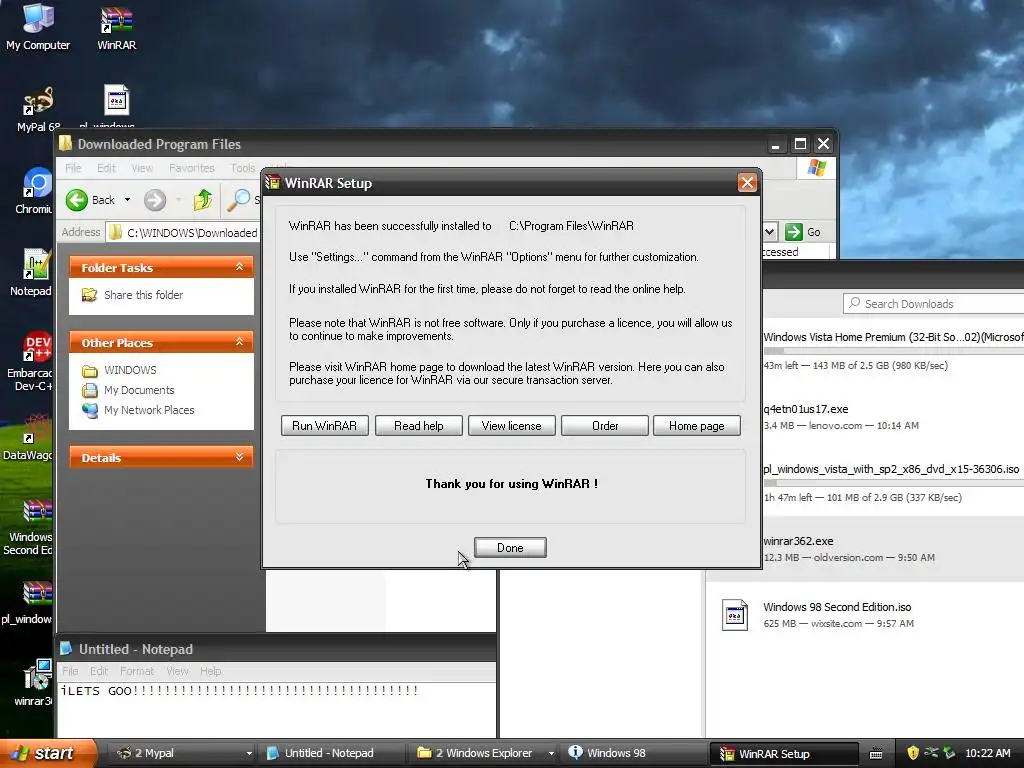Select the winrar3 installer icon on desktop
The width and height of the screenshot is (1024, 768).
pyautogui.click(x=37, y=683)
